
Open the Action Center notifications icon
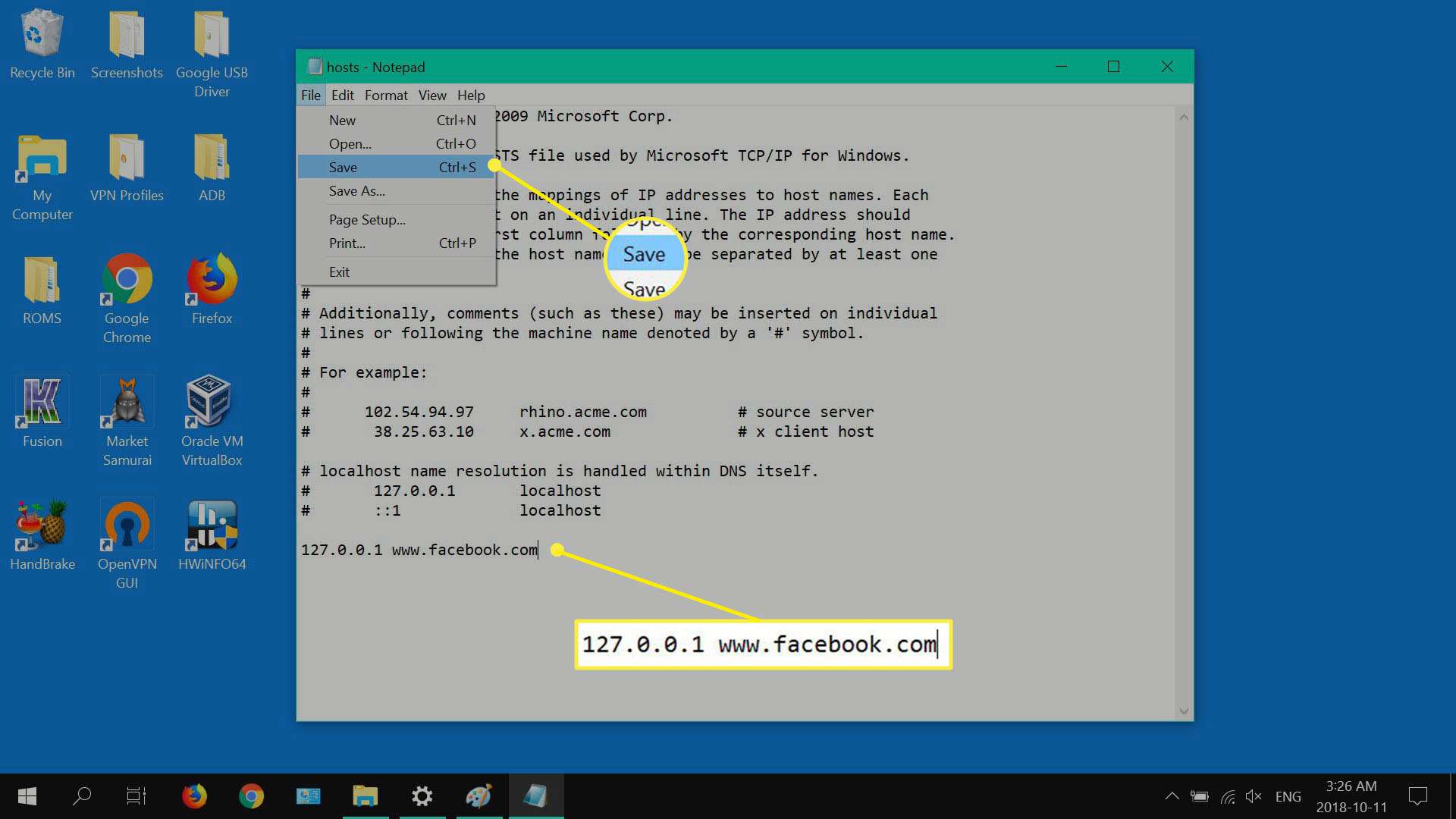[x=1417, y=796]
